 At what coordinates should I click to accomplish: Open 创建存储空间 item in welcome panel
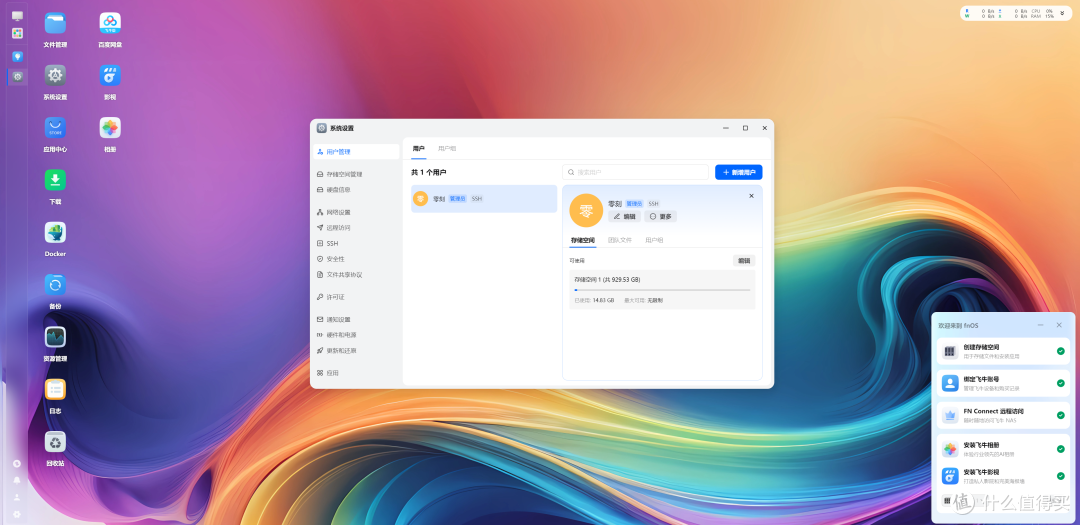1002,351
